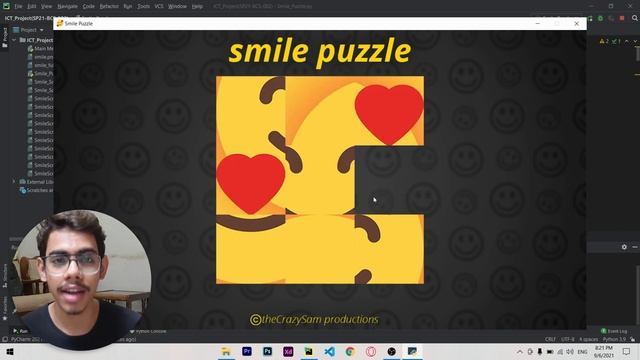Click the top-left eyebrow puzzle tile
This screenshot has width=640, height=360.
(x=251, y=111)
